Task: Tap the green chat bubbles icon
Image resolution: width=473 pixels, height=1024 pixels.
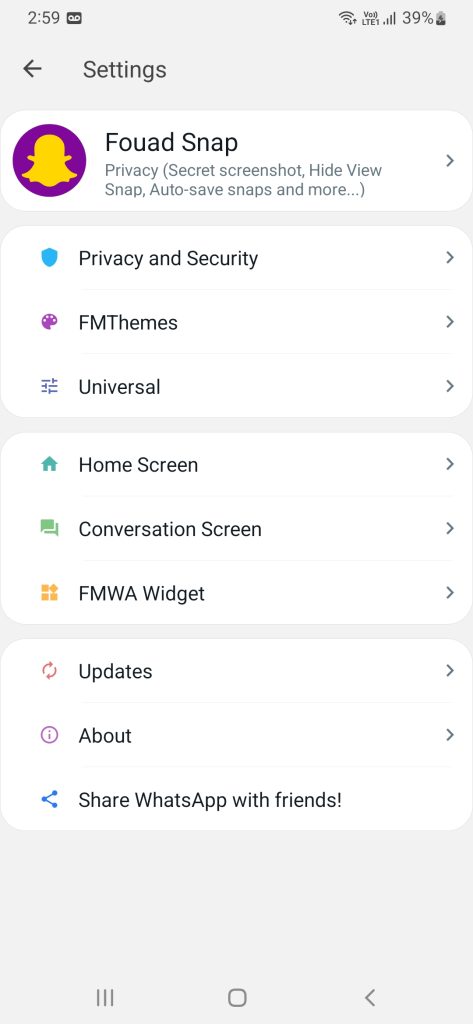Action: (50, 528)
